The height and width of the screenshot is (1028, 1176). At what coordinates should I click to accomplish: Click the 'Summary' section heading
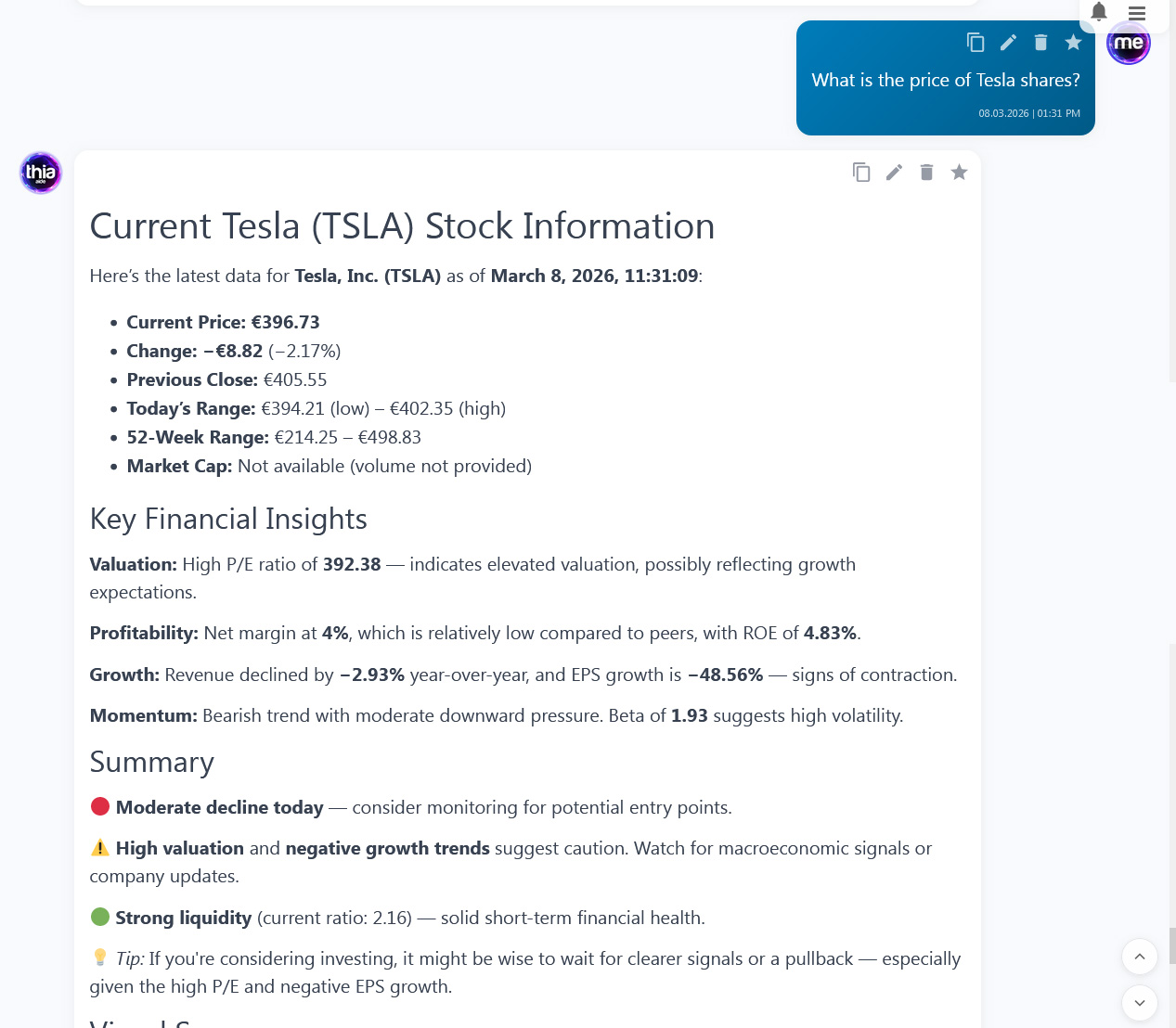click(151, 762)
